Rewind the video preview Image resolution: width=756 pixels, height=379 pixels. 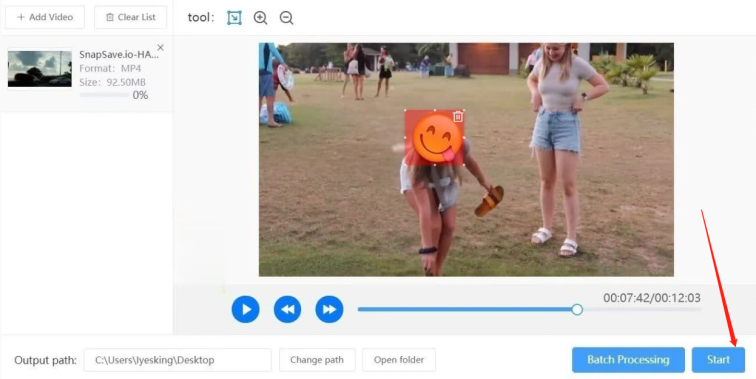287,309
